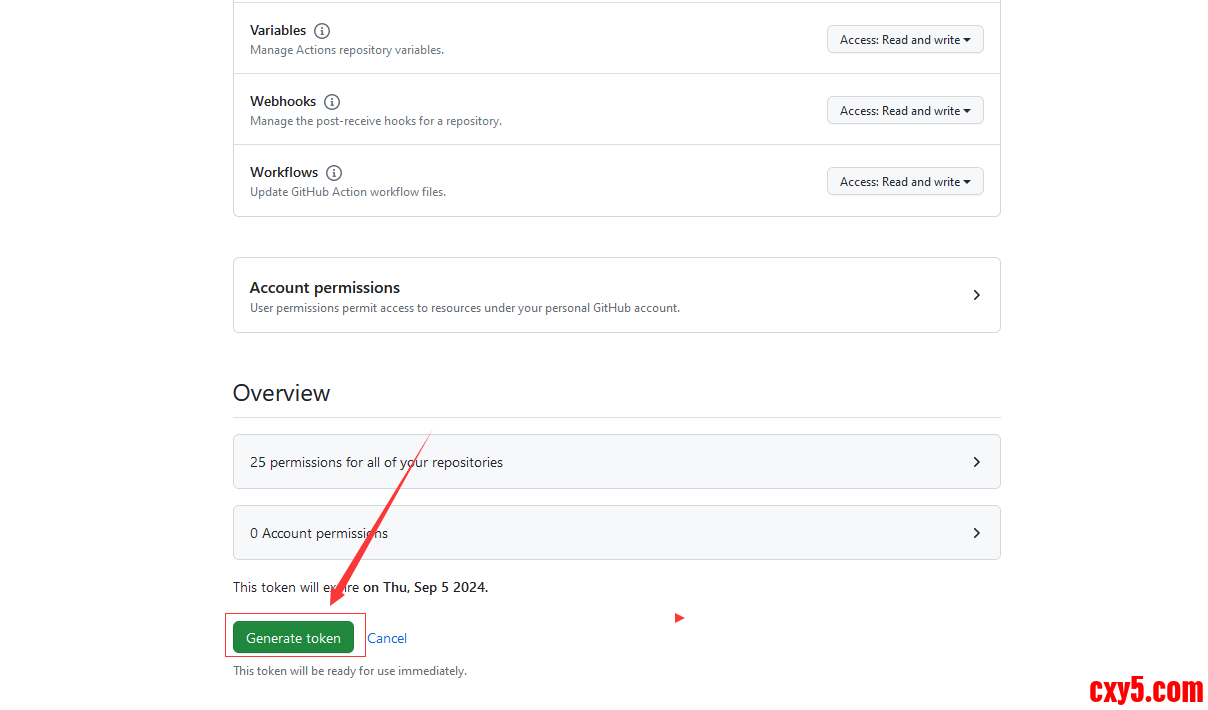Click the Webhooks permission title
Viewport: 1208px width, 710px height.
coord(283,102)
